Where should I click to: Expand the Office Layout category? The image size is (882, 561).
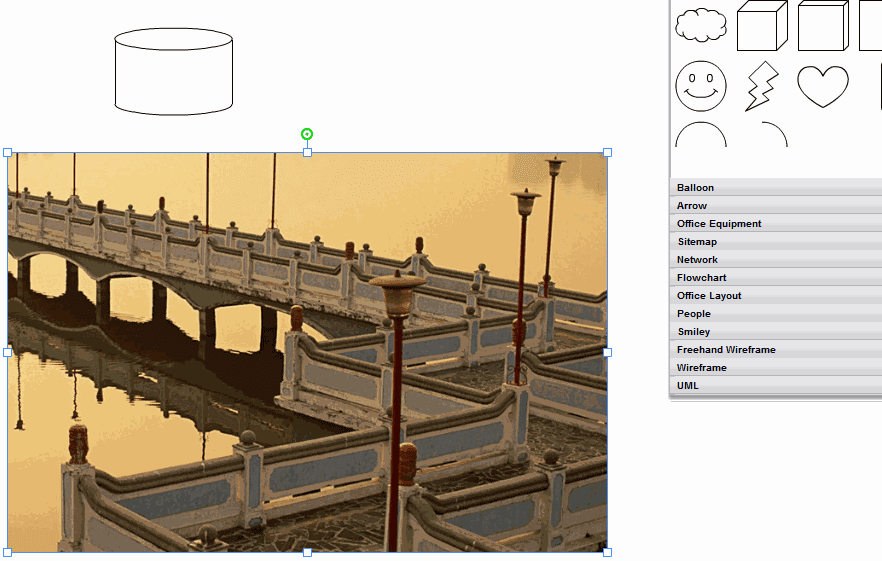[776, 295]
